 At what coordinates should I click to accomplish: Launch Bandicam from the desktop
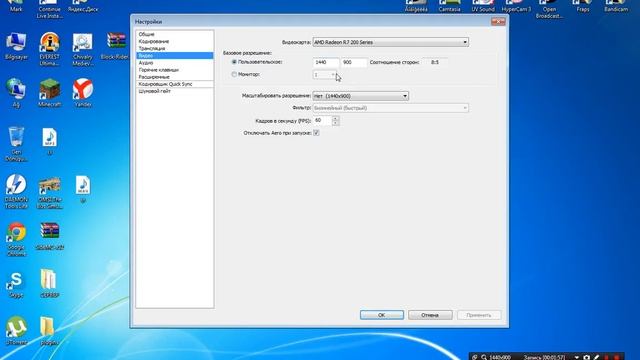616,6
